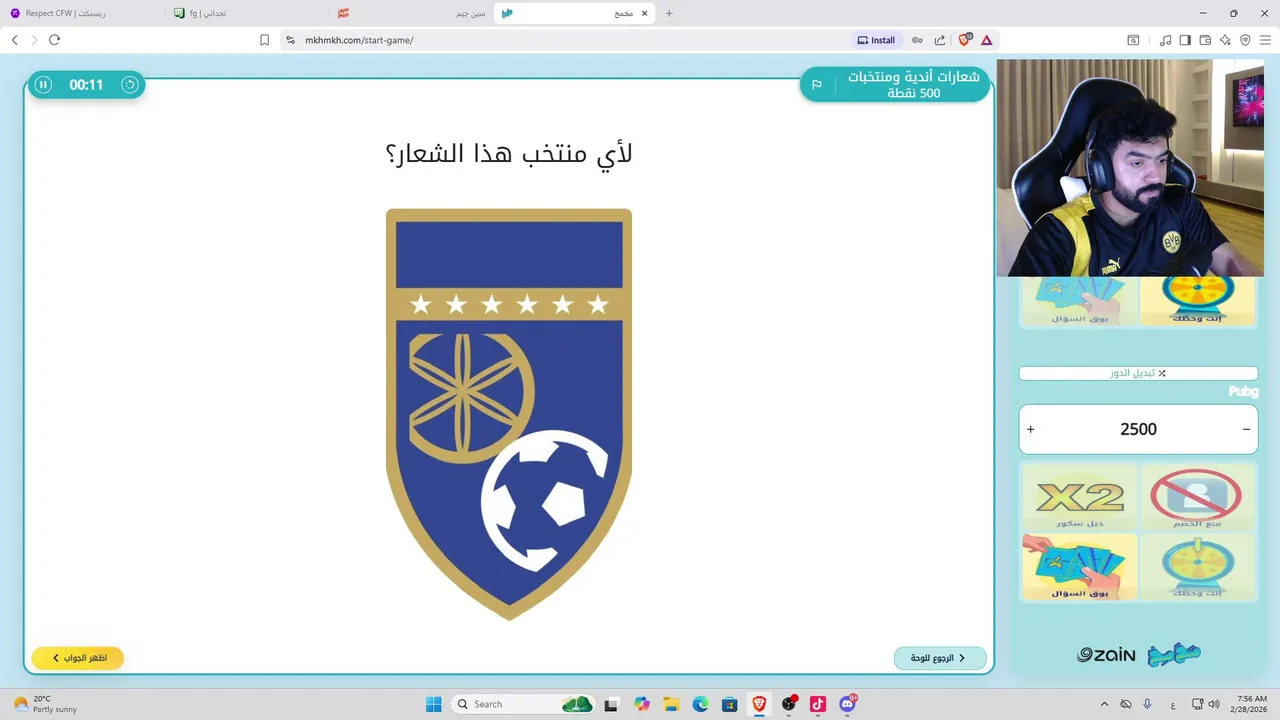Open the clock showing 7:56 AM
This screenshot has width=1280, height=720.
click(x=1251, y=704)
